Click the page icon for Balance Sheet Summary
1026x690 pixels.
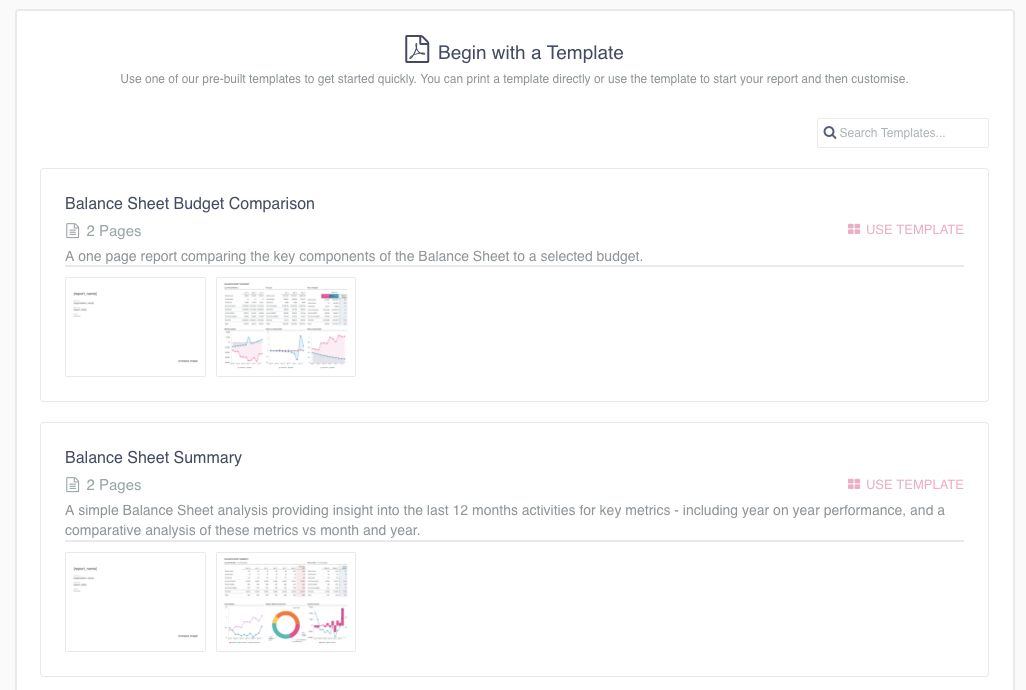(x=73, y=485)
